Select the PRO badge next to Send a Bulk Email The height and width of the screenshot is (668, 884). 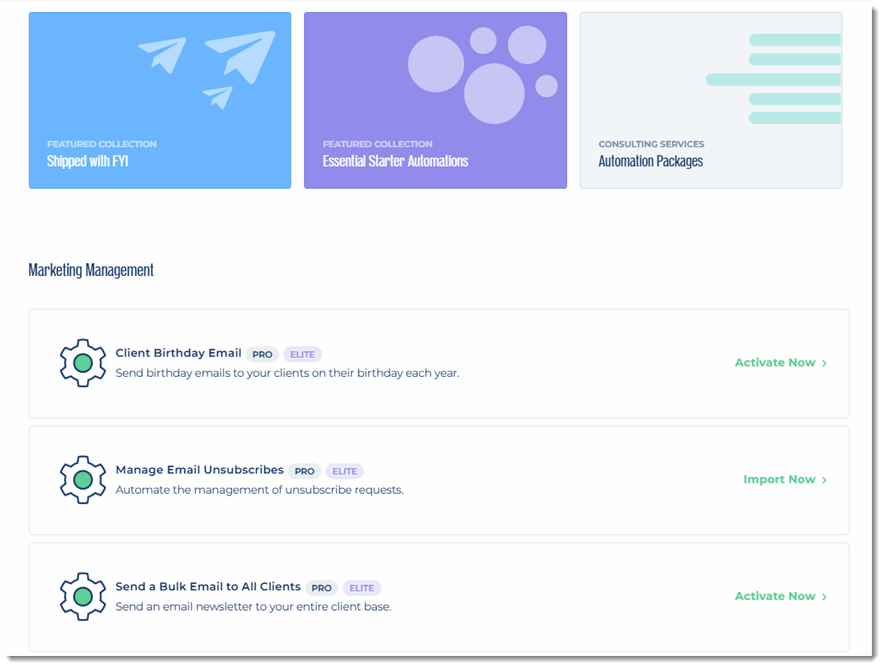click(321, 588)
